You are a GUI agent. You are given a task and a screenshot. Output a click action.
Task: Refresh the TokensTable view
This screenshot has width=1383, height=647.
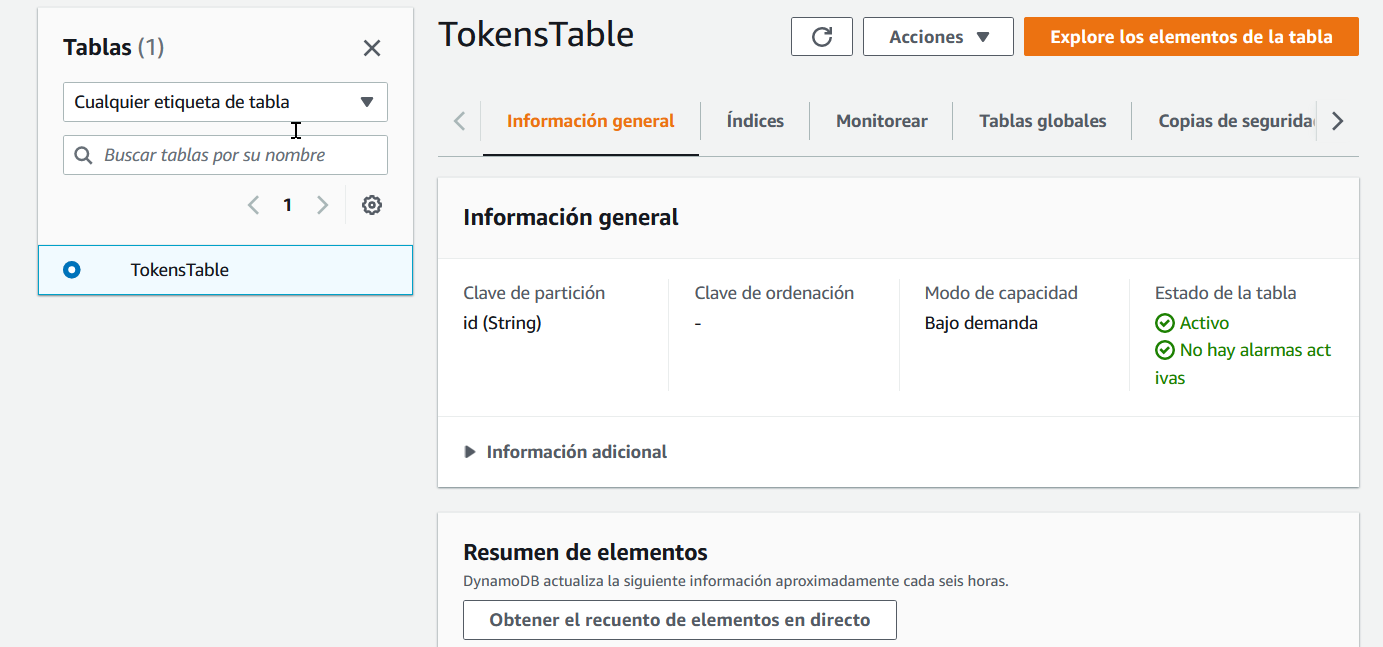pyautogui.click(x=821, y=36)
